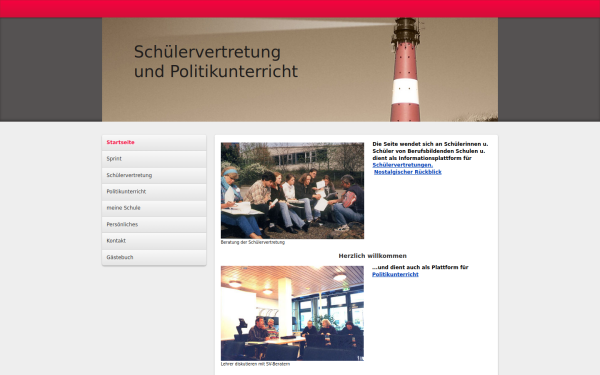Open the Persönliches page
Image resolution: width=600 pixels, height=375 pixels.
tap(154, 225)
